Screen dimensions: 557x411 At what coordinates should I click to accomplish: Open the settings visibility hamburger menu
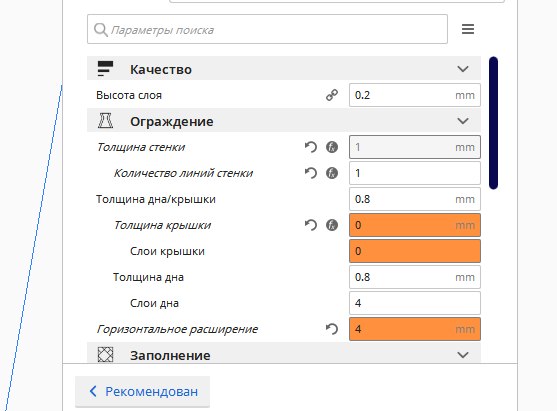click(x=468, y=29)
